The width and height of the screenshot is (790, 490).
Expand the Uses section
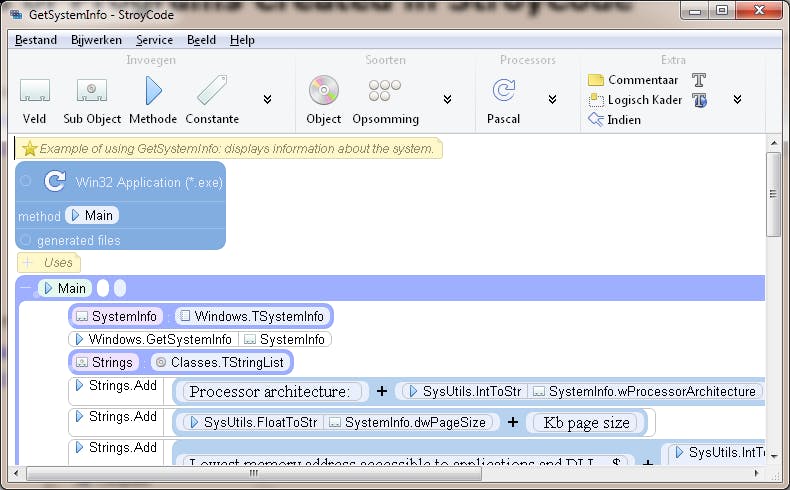pyautogui.click(x=27, y=262)
